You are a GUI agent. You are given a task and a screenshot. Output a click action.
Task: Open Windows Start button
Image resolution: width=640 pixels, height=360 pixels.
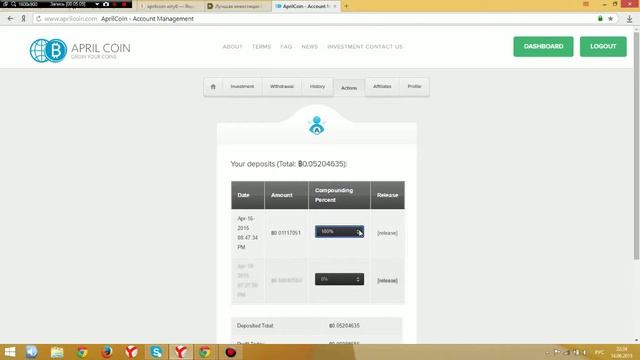tap(10, 352)
